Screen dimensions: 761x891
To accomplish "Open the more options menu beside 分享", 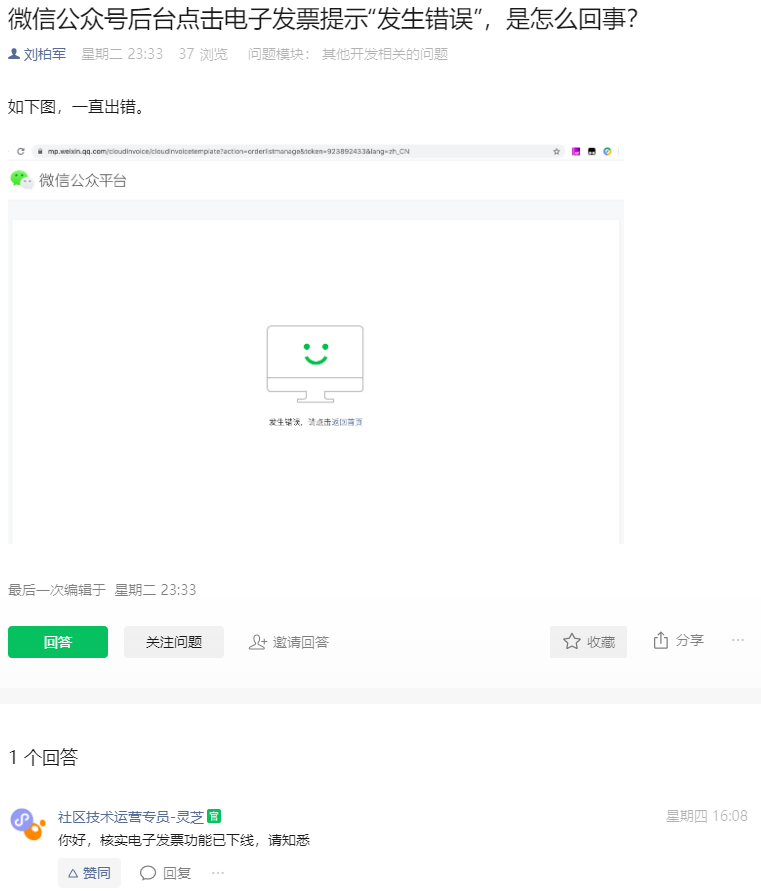I will click(738, 640).
